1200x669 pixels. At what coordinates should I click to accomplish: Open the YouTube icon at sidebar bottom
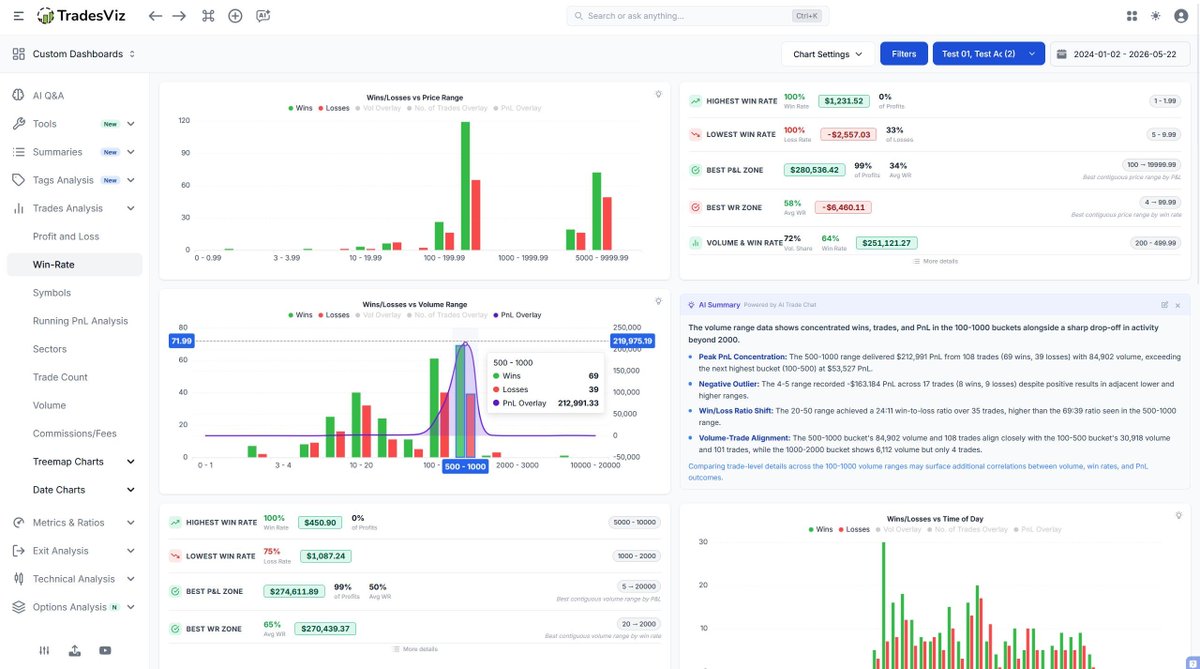105,650
